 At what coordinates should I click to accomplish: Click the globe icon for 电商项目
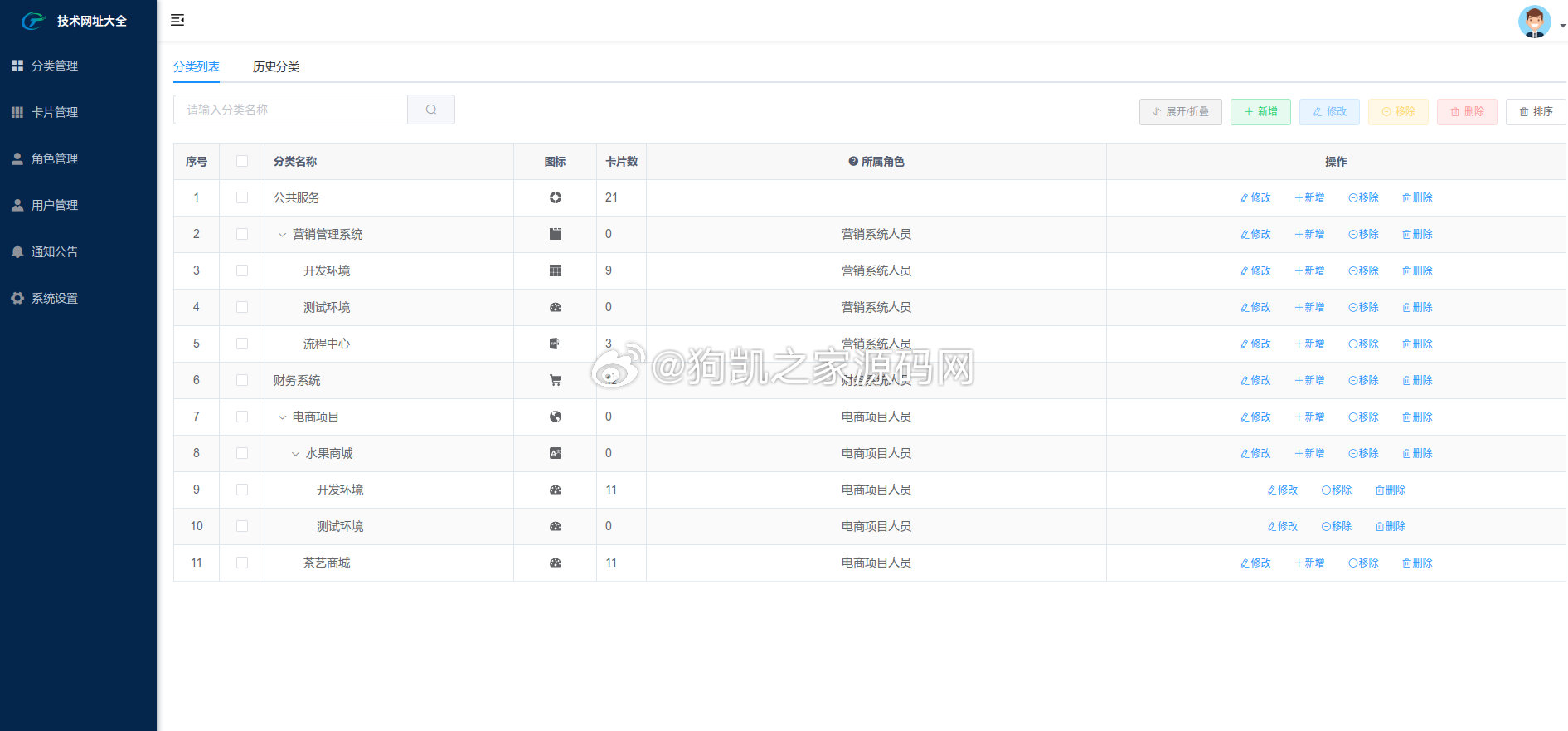coord(556,417)
